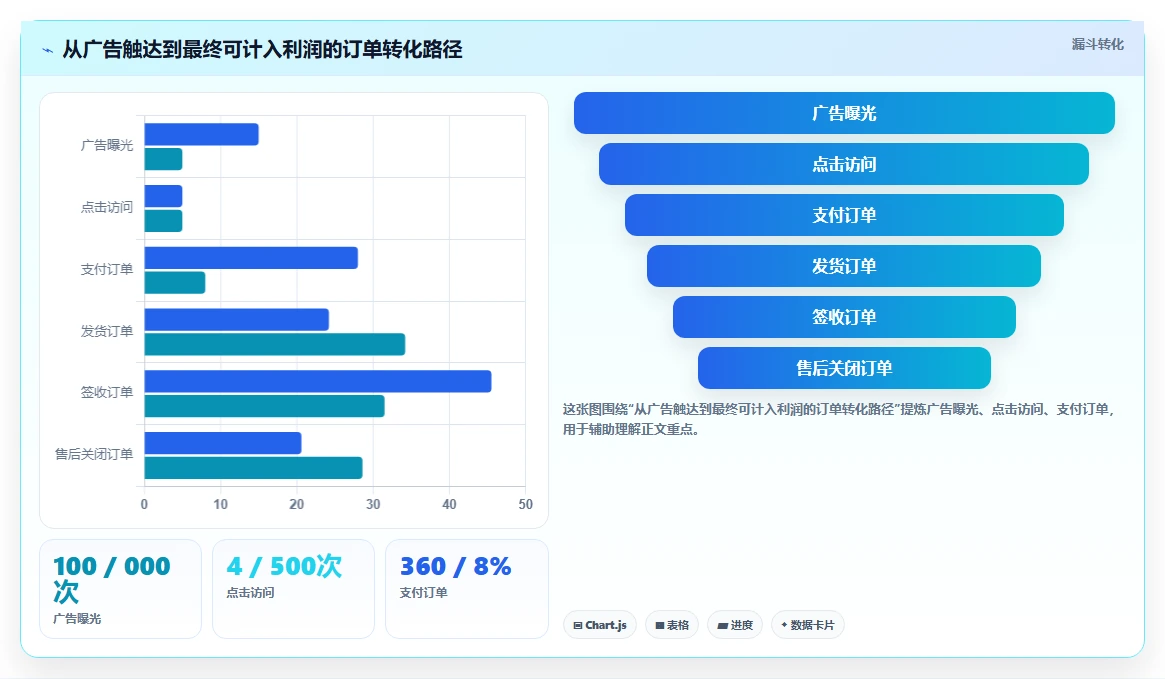Click the teal bar for 签收订单
Image resolution: width=1165 pixels, height=679 pixels.
pyautogui.click(x=265, y=406)
